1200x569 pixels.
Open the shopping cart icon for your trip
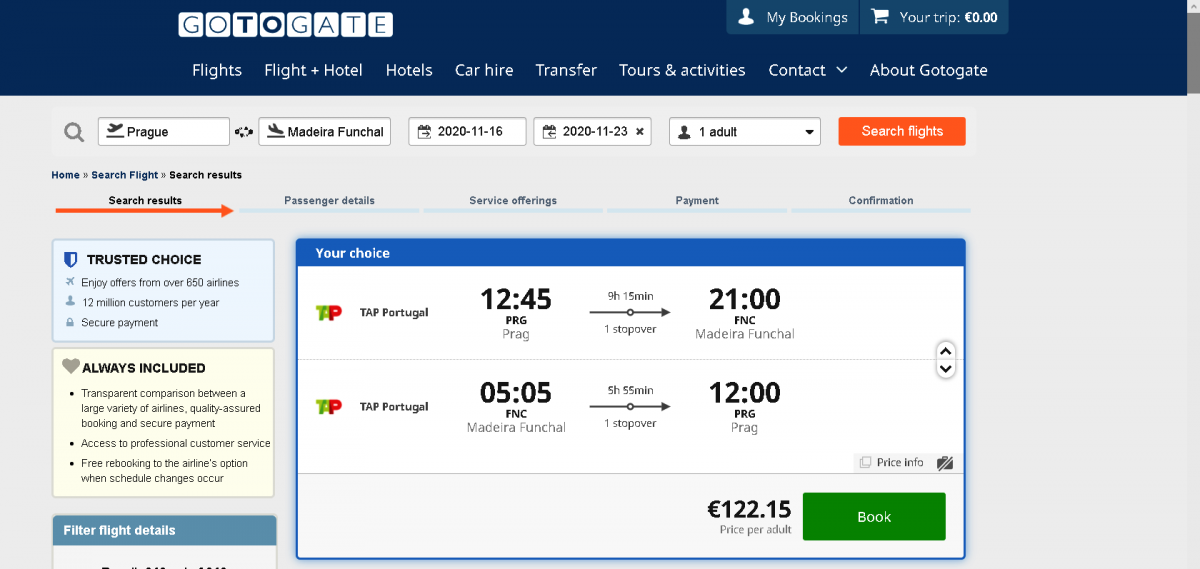coord(880,17)
